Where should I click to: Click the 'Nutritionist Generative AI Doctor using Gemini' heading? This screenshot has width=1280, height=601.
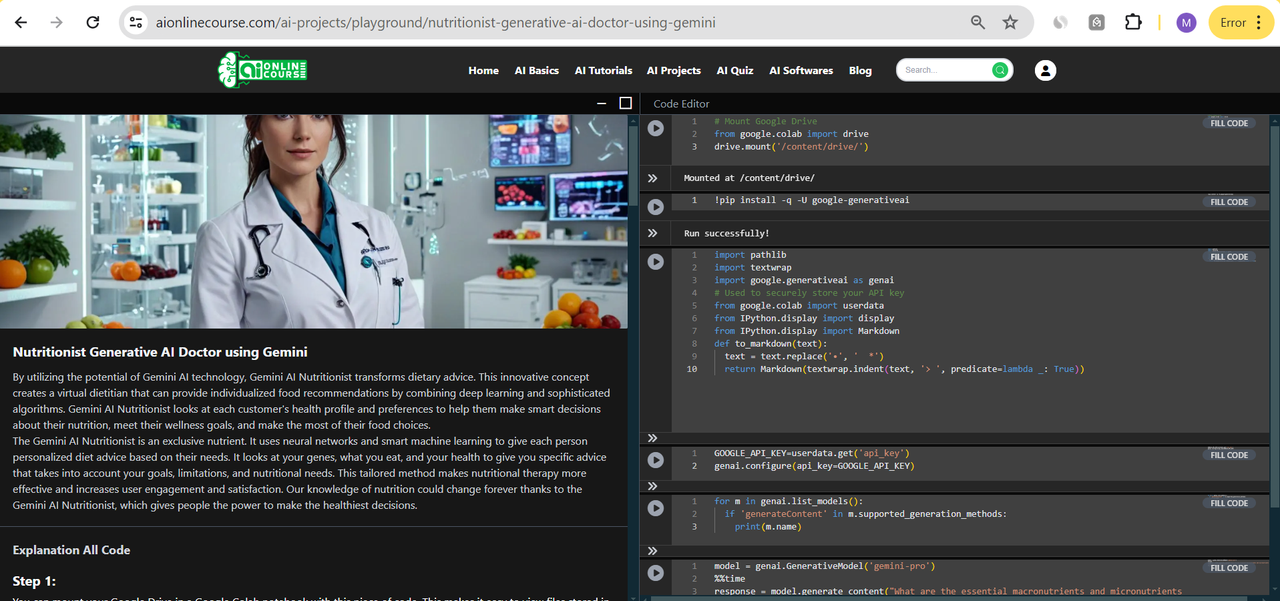tap(160, 352)
